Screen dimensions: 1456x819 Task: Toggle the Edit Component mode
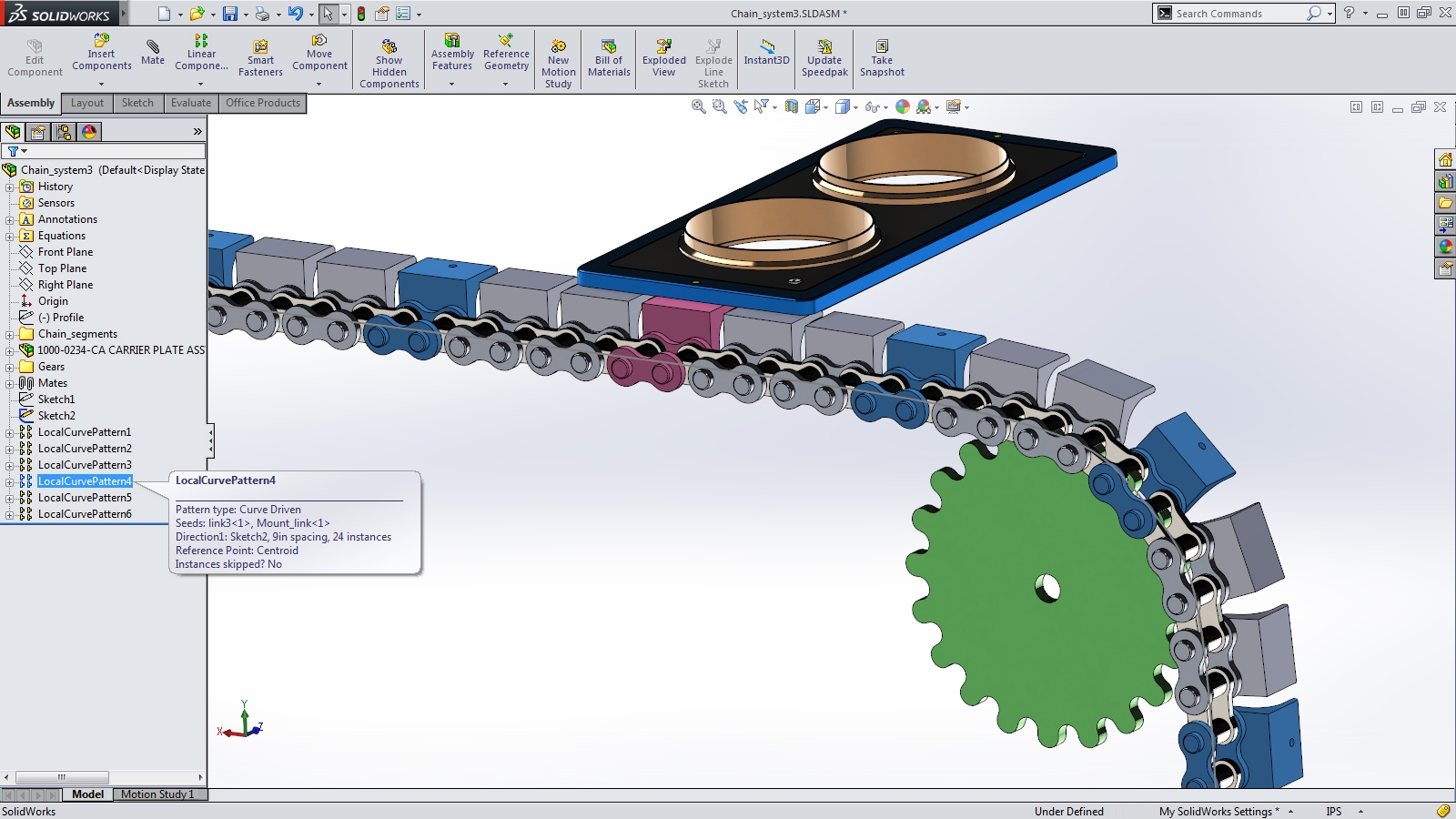point(34,55)
